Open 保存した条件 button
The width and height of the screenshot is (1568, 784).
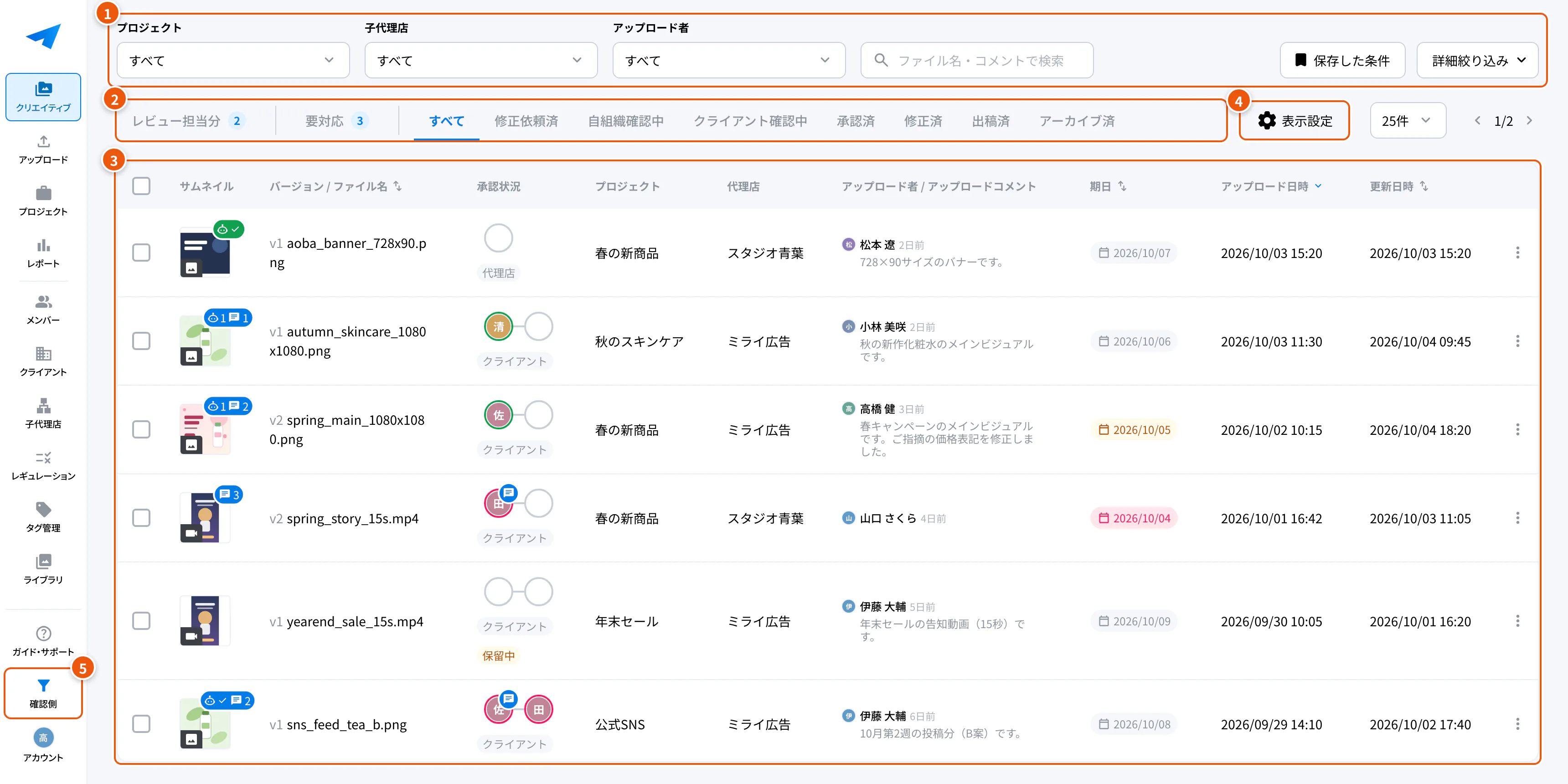[x=1342, y=60]
